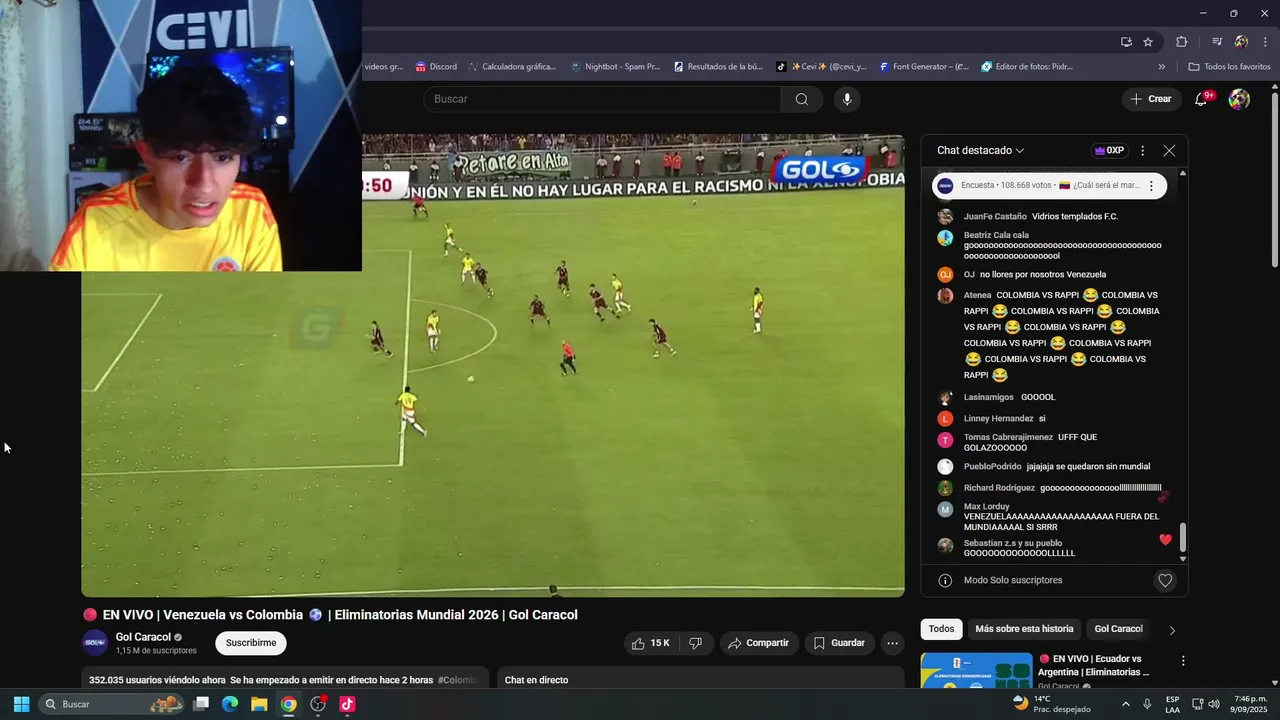Open Ecuador vs Argentina video thumbnail
Image resolution: width=1280 pixels, height=720 pixels.
click(976, 671)
